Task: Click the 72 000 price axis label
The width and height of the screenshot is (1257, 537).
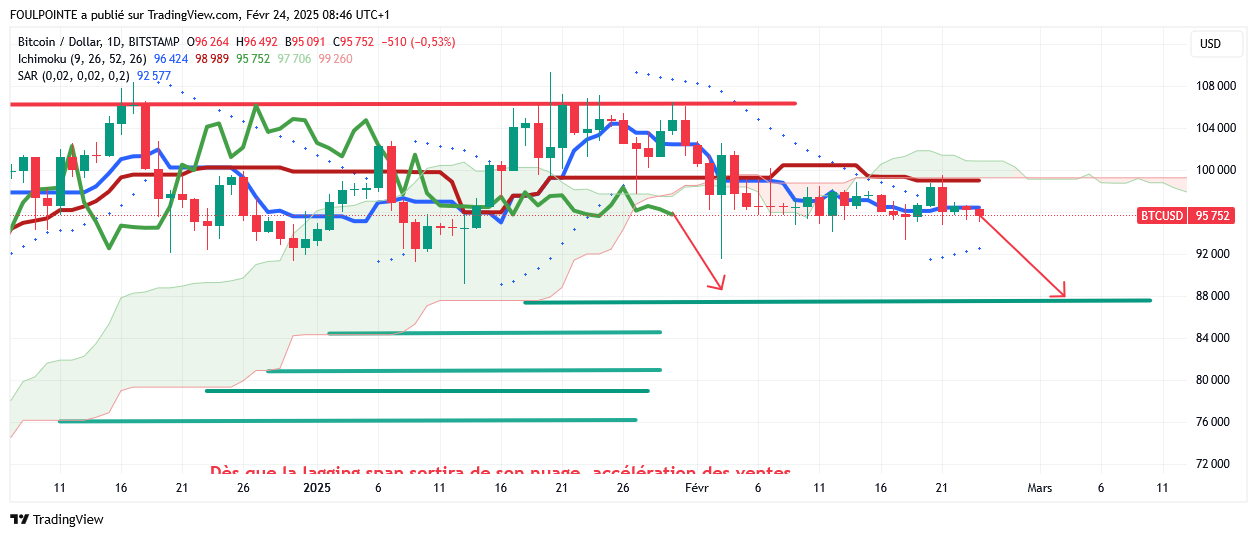Action: click(x=1211, y=464)
